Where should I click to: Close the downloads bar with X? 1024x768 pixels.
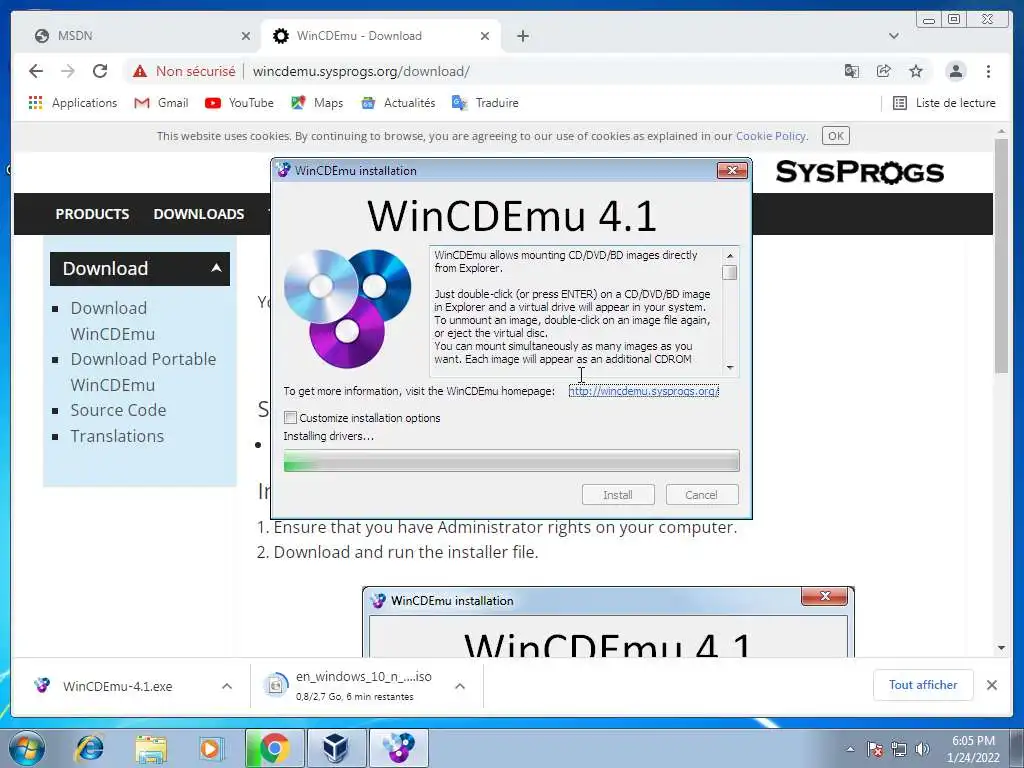(991, 685)
